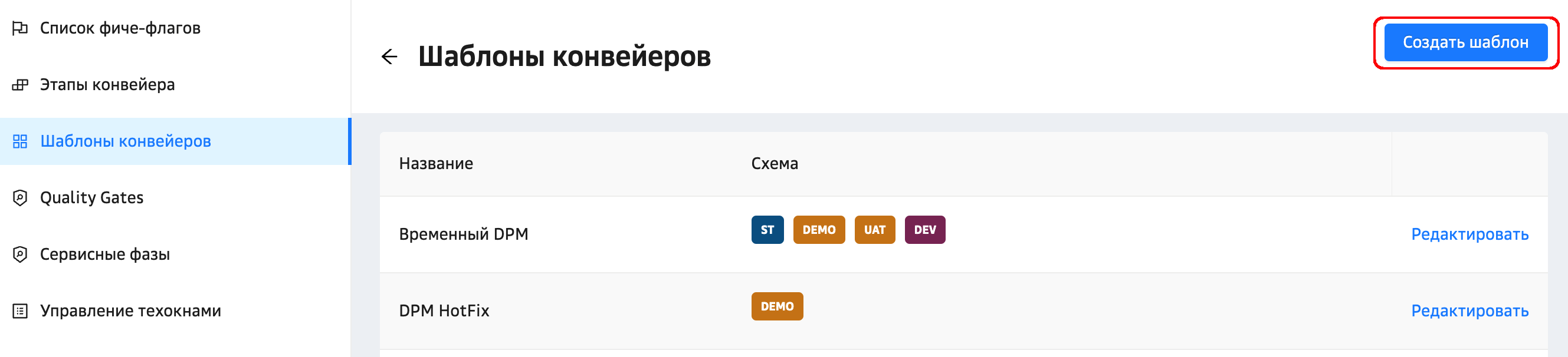Click the UAT badge in Временный DPM
The image size is (1568, 357).
click(x=874, y=230)
